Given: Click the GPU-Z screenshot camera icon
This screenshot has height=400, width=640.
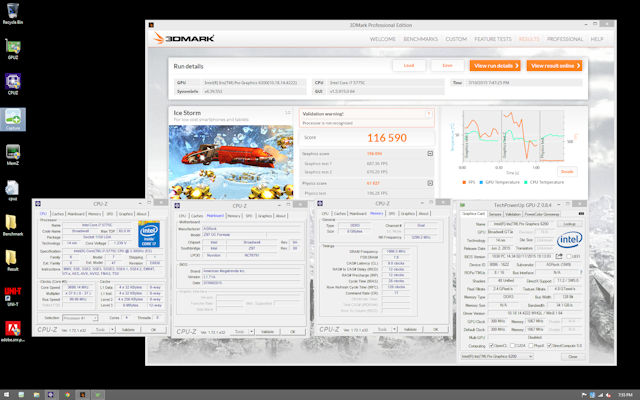Looking at the screenshot, I should (581, 213).
